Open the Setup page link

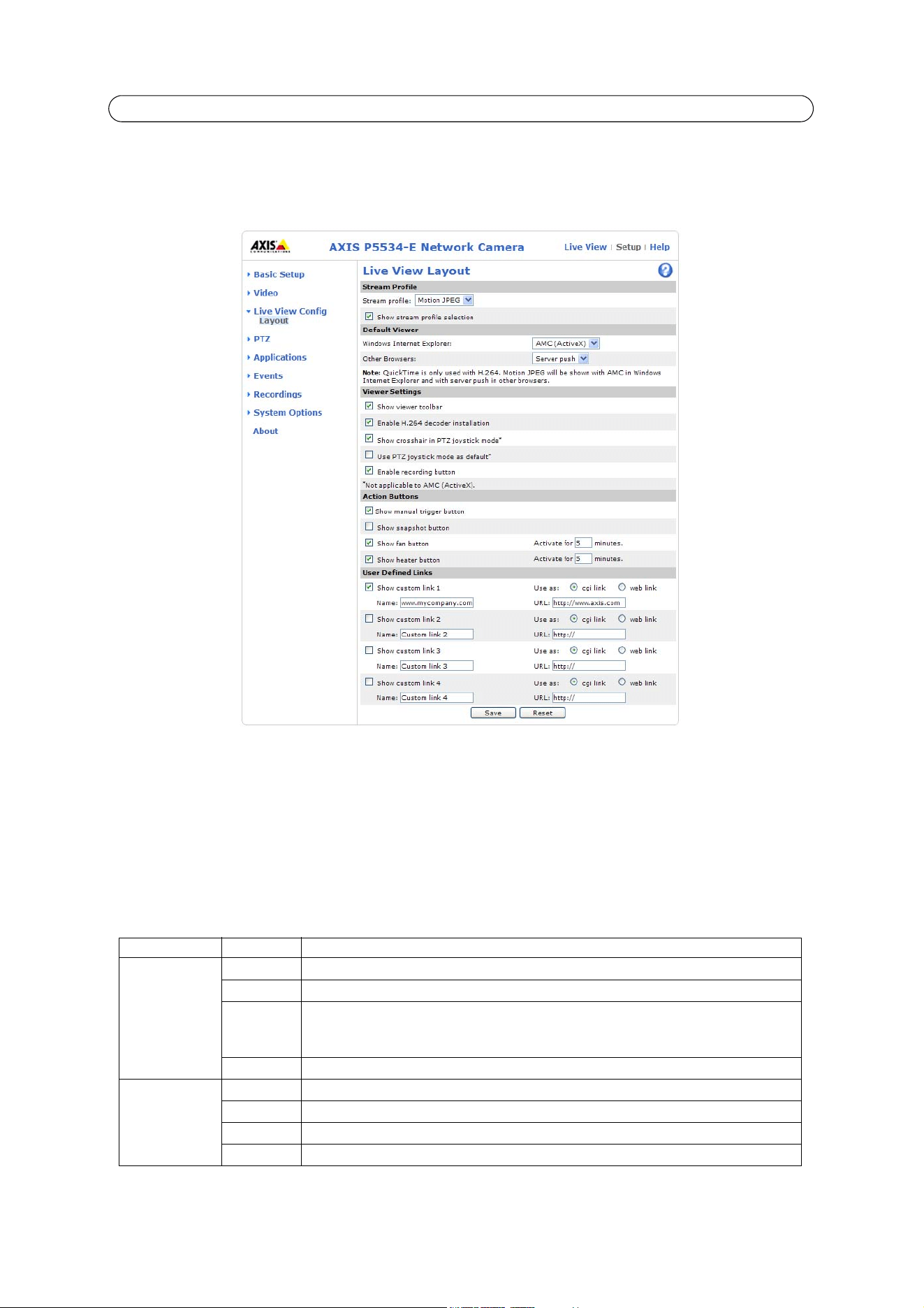629,247
